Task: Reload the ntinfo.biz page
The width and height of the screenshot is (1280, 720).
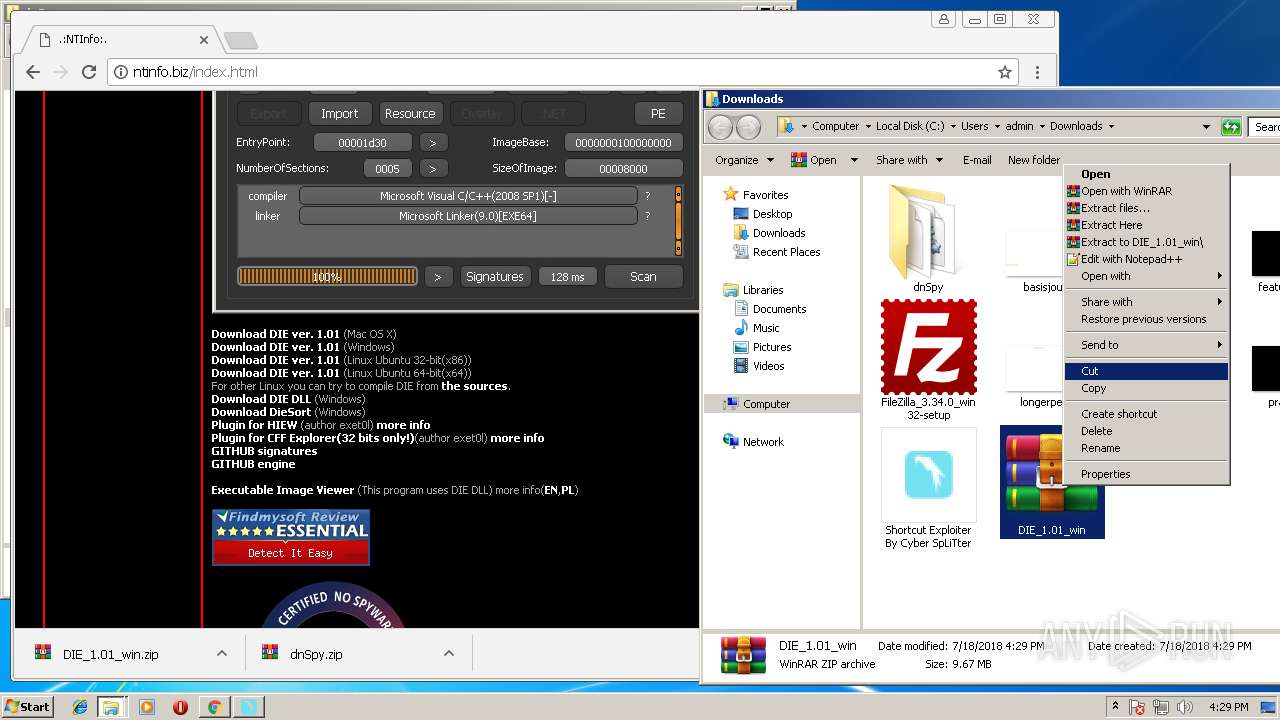Action: tap(88, 72)
